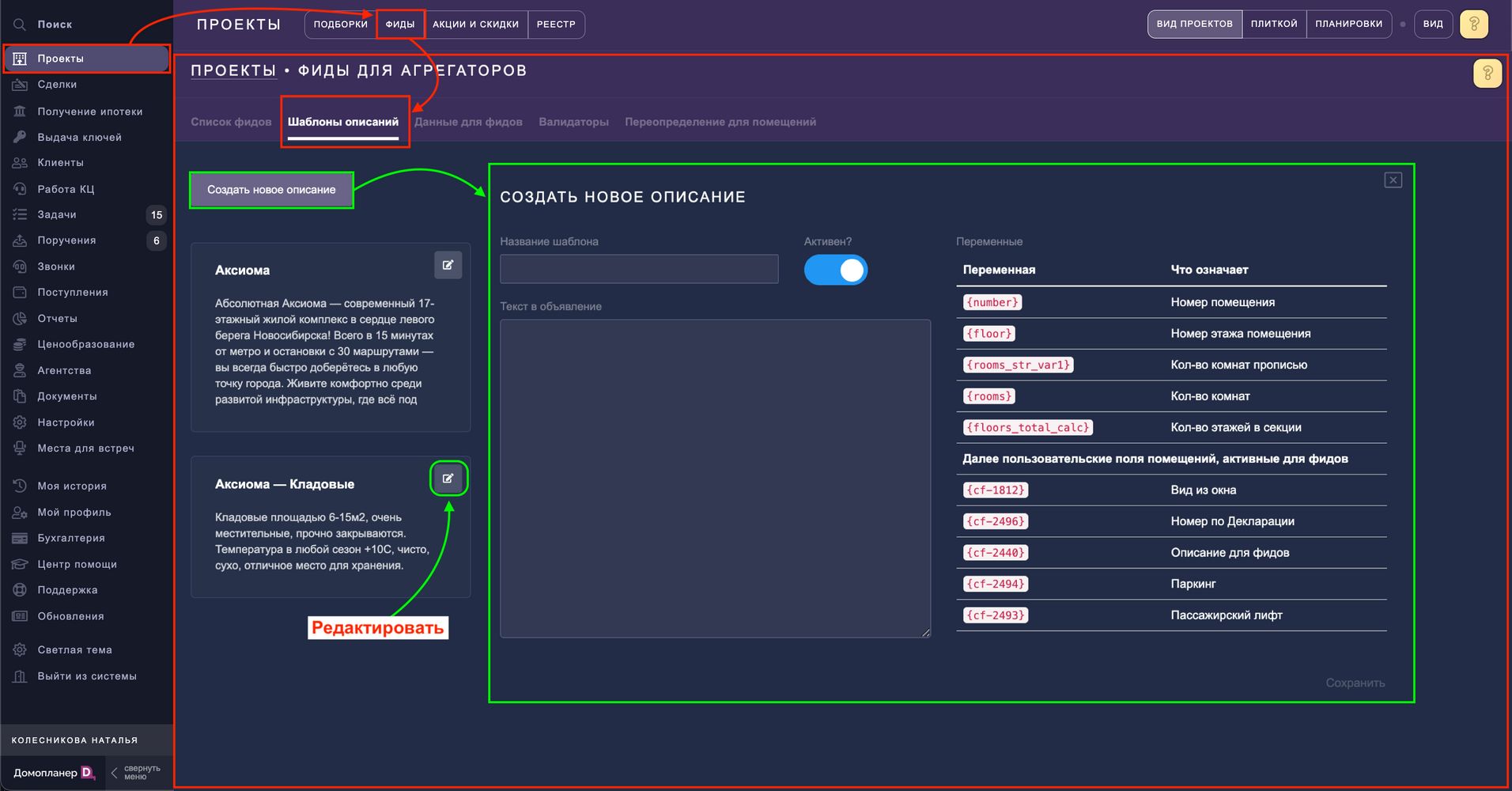
Task: Switch to Данные для фидов tab
Action: coord(468,122)
